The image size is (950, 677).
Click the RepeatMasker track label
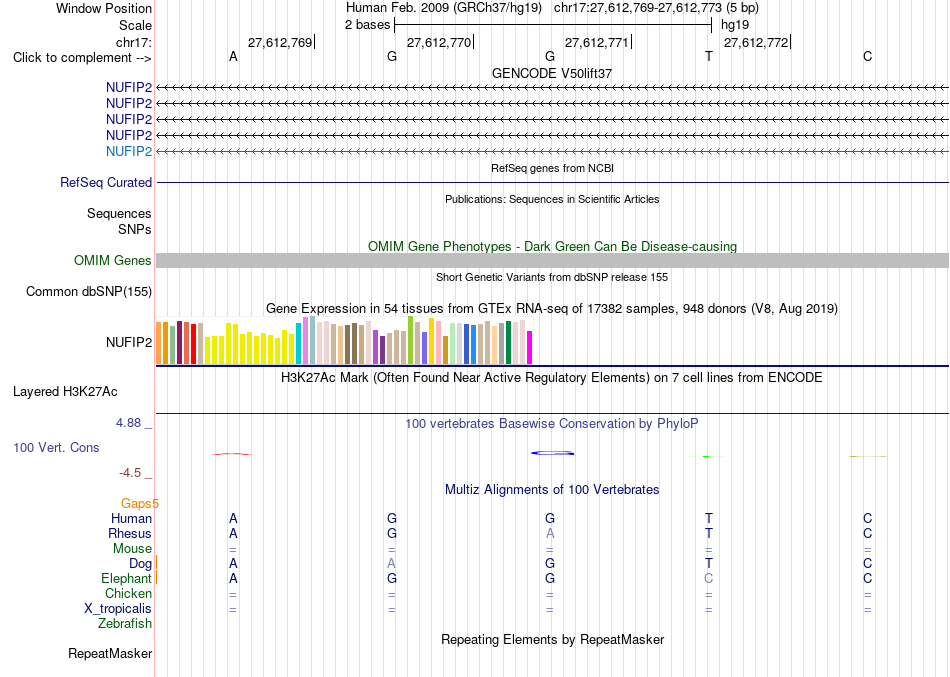[110, 654]
